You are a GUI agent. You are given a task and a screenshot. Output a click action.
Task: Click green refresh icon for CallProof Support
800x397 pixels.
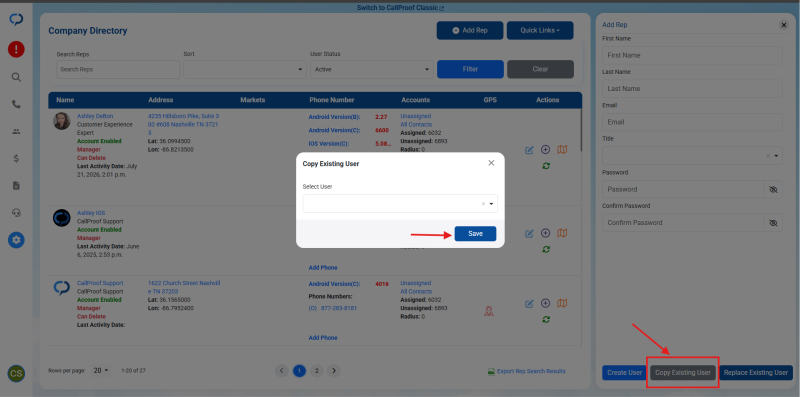(x=546, y=319)
